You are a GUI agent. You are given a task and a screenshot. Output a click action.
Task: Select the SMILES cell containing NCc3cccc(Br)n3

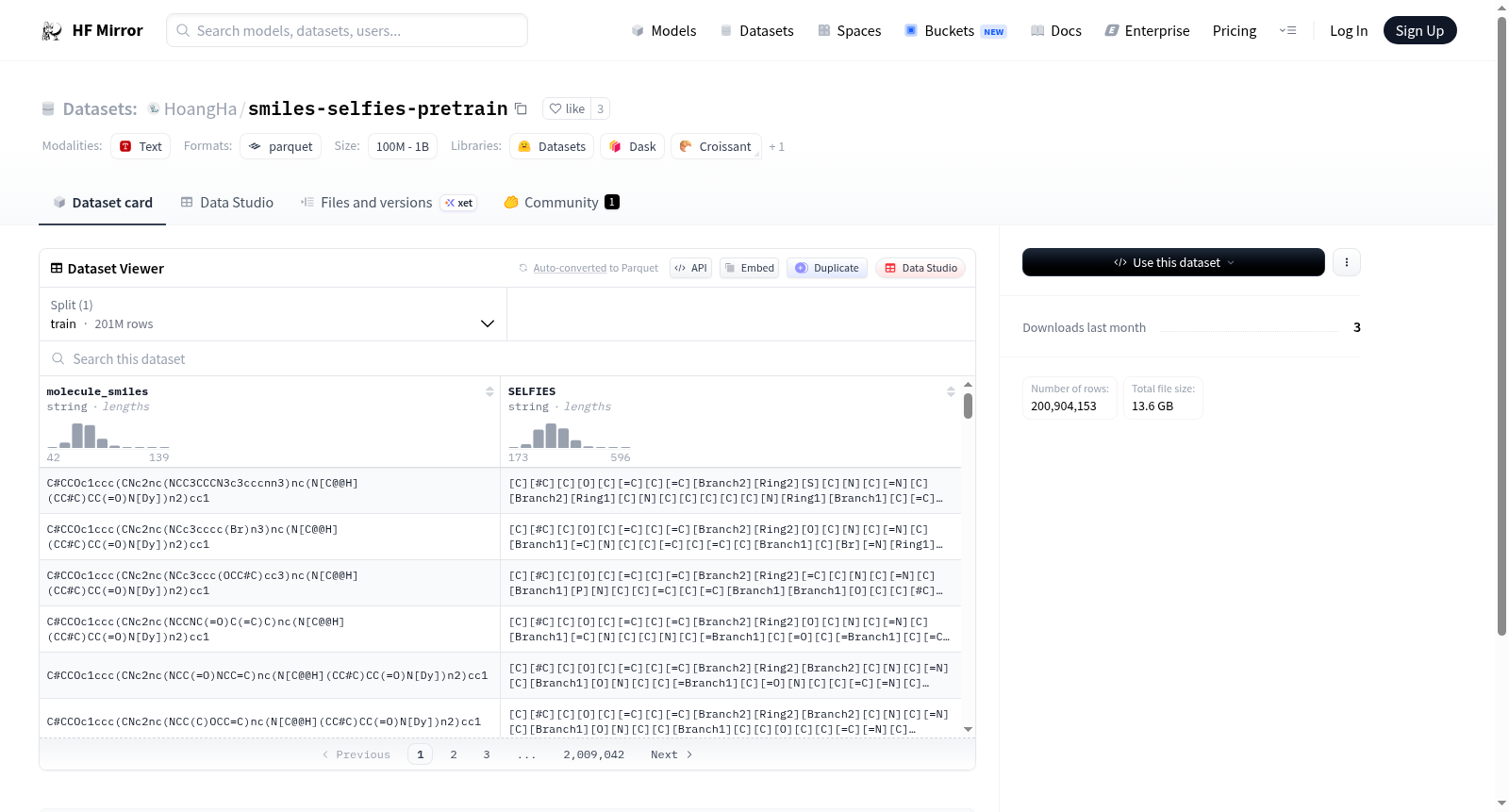[x=270, y=537]
